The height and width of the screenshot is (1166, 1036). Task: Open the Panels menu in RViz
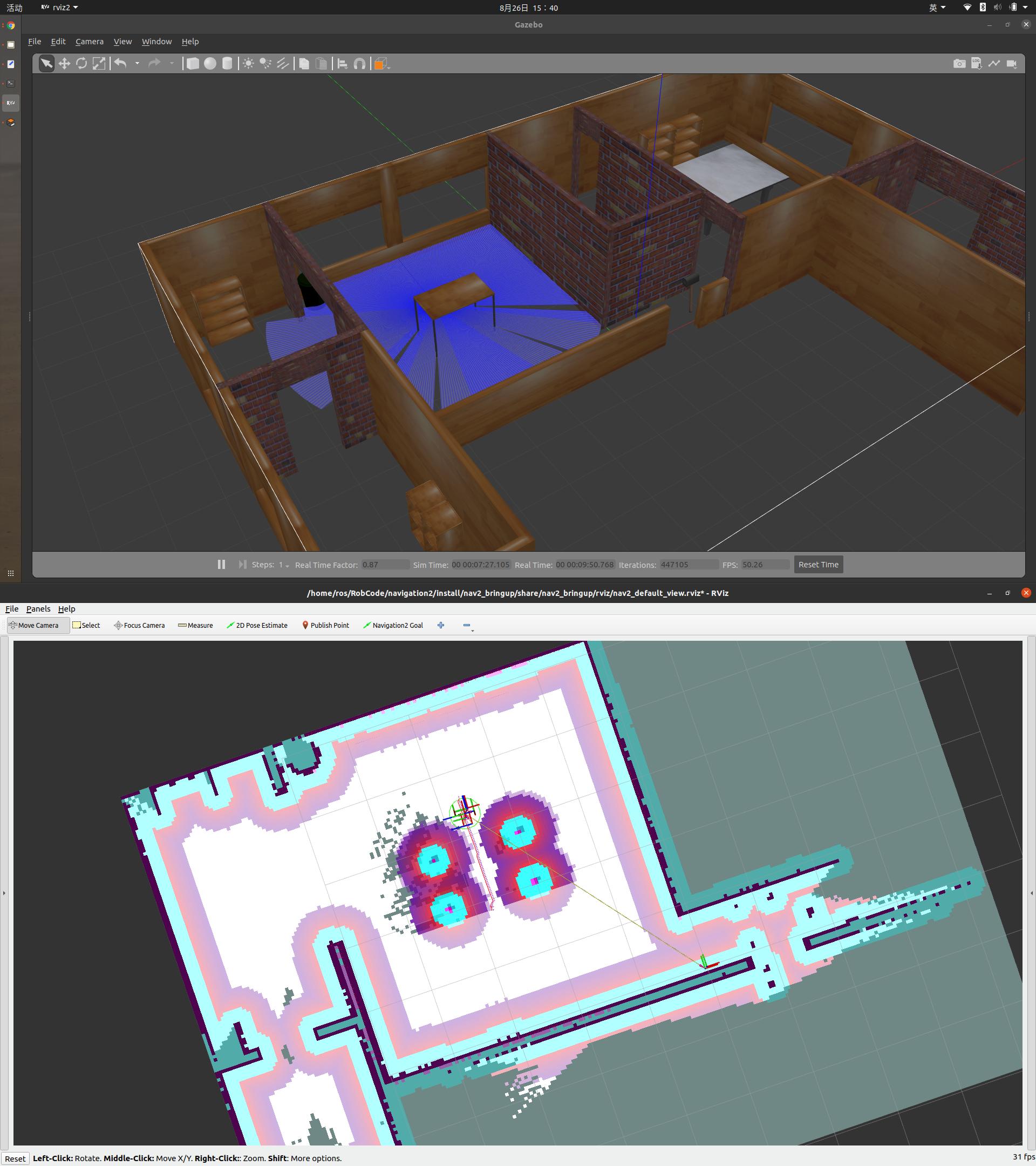click(x=38, y=609)
